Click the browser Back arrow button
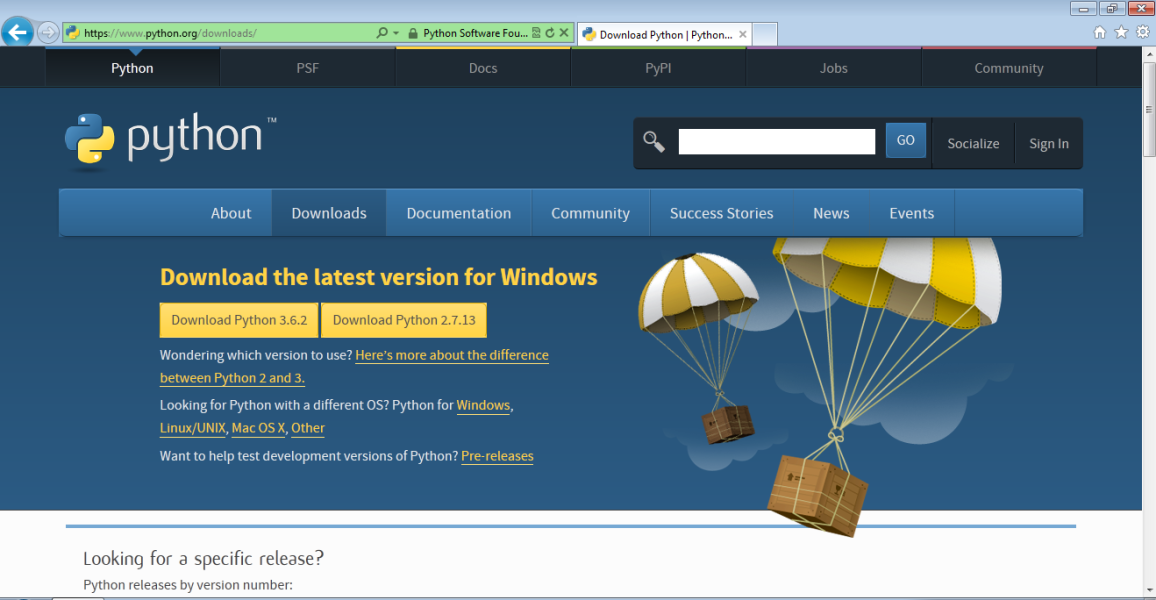 click(x=18, y=32)
